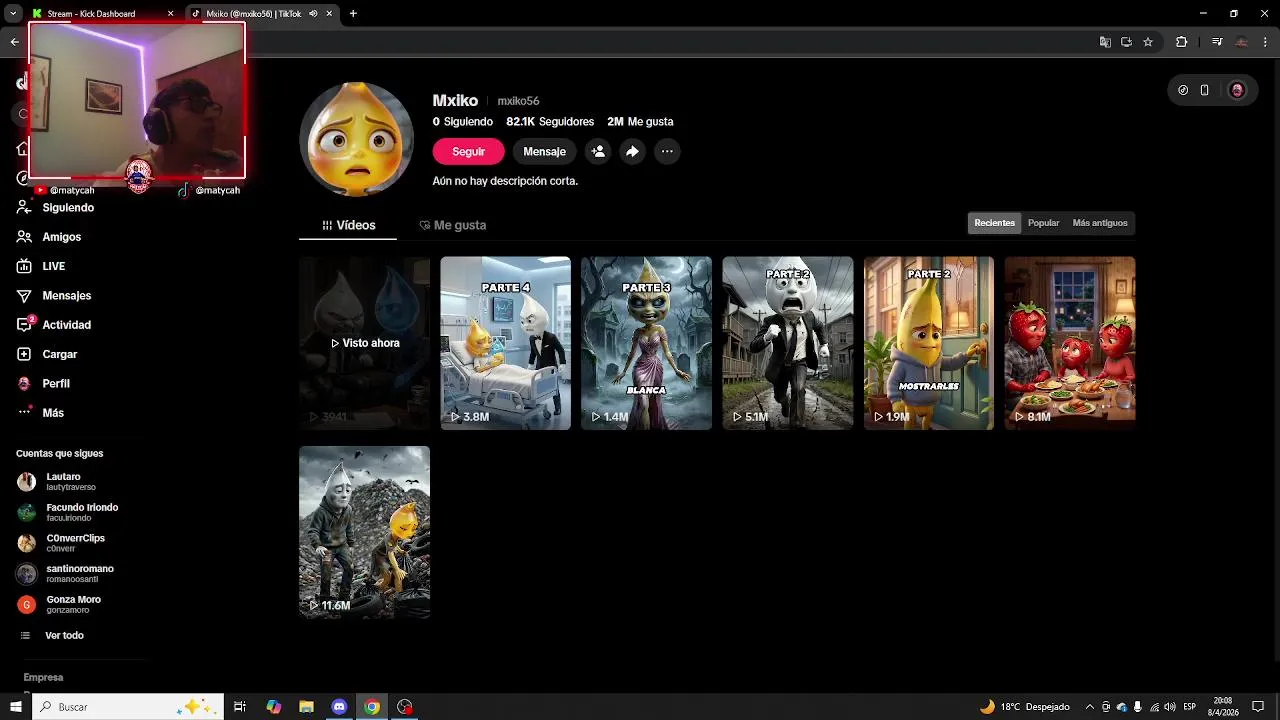This screenshot has width=1280, height=720.
Task: Open the account avatar menu top right
Action: [x=1237, y=90]
